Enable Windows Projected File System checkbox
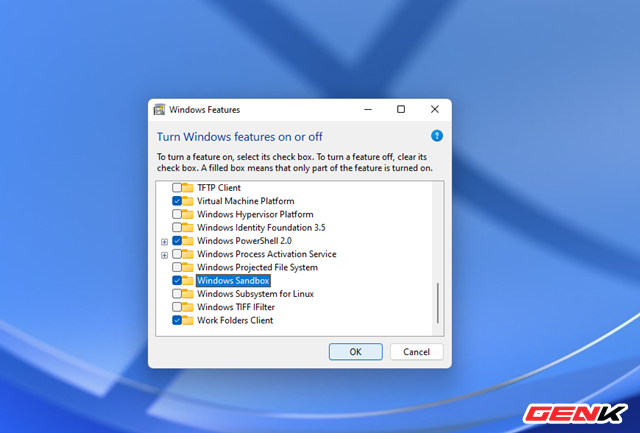640x433 pixels. [177, 267]
